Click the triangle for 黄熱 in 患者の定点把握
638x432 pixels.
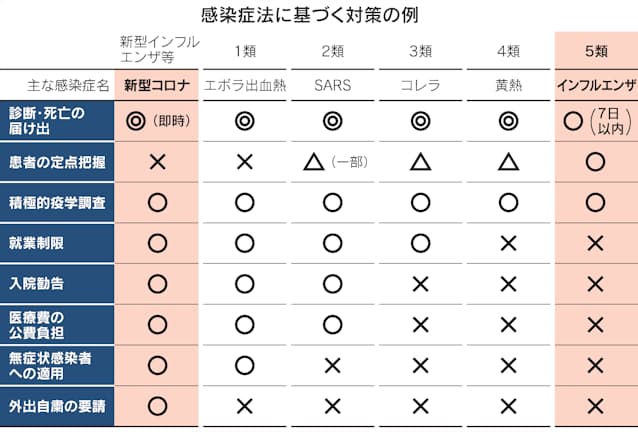508,162
